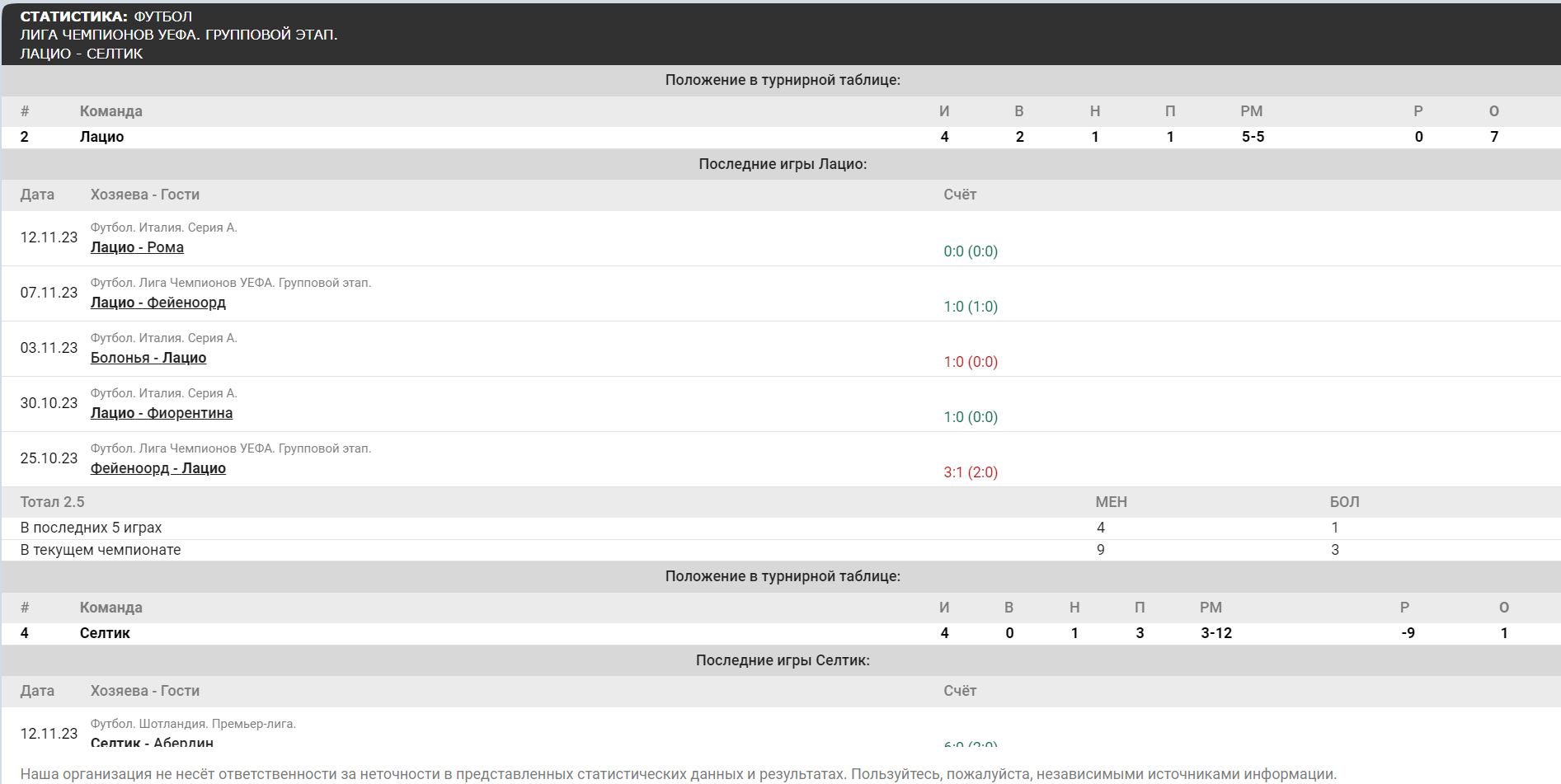This screenshot has width=1561, height=784.
Task: Click the 'МЕН' column header
Action: [x=1111, y=502]
